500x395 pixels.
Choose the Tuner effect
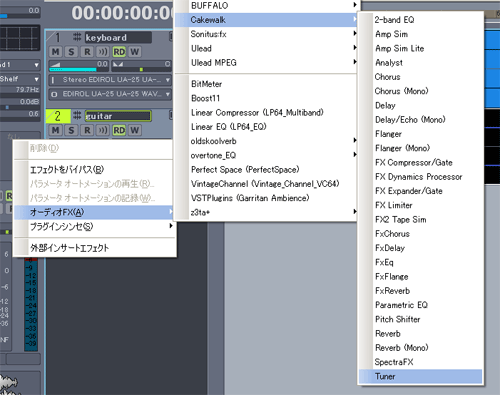pyautogui.click(x=420, y=376)
